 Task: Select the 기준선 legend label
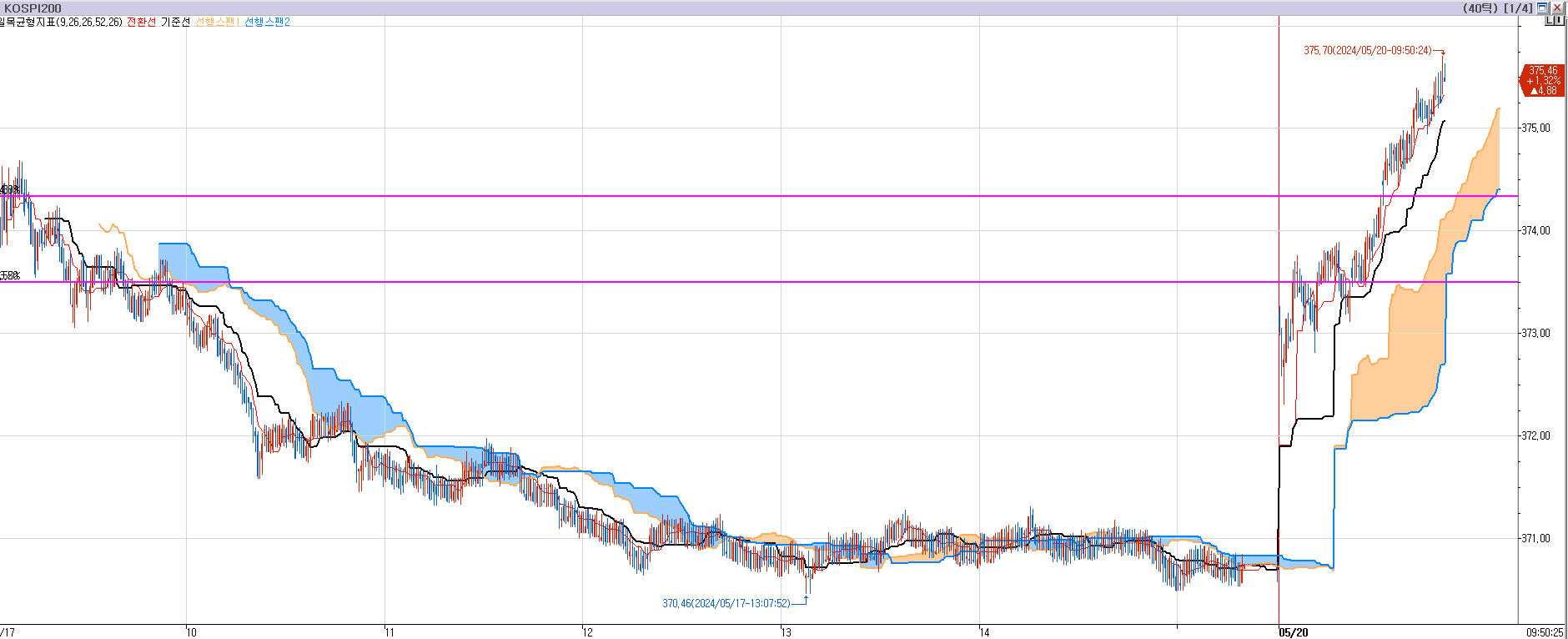(175, 22)
